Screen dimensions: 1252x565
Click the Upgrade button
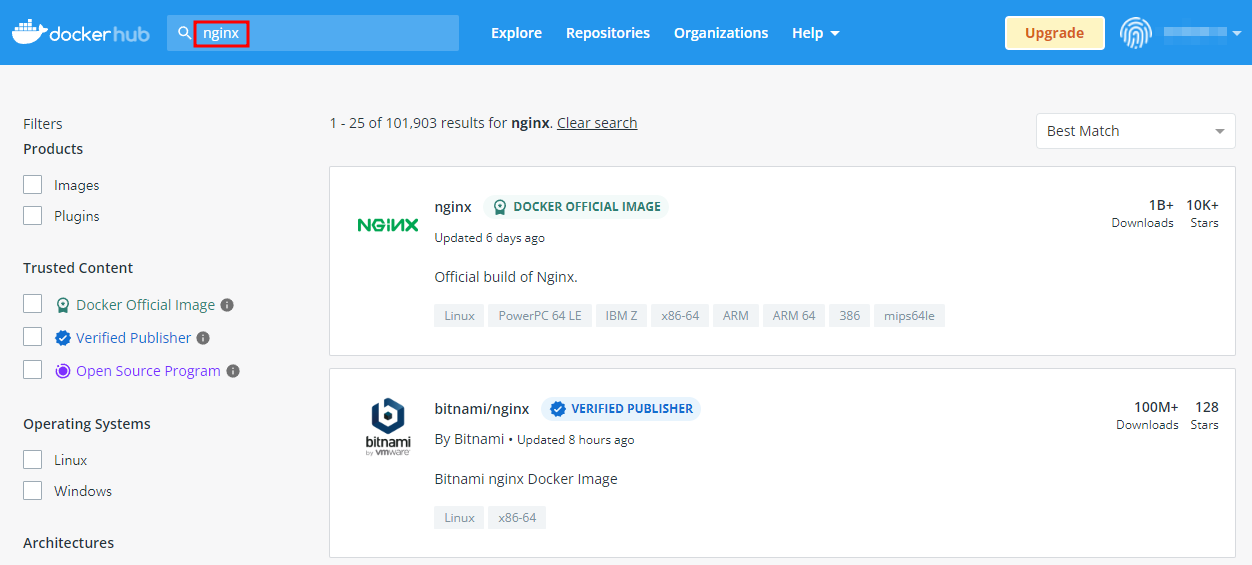pos(1055,33)
